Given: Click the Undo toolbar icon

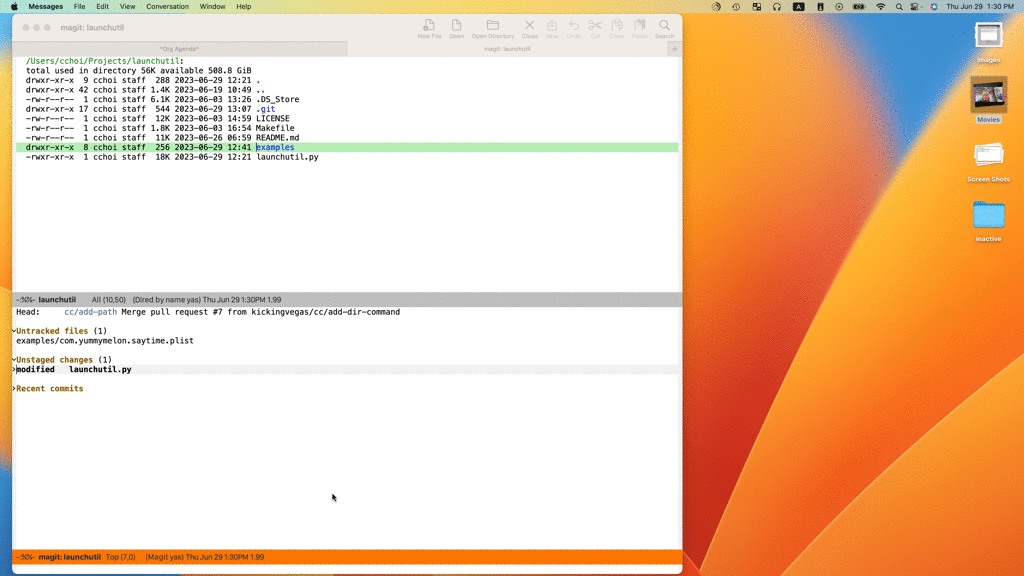Looking at the screenshot, I should tap(573, 28).
